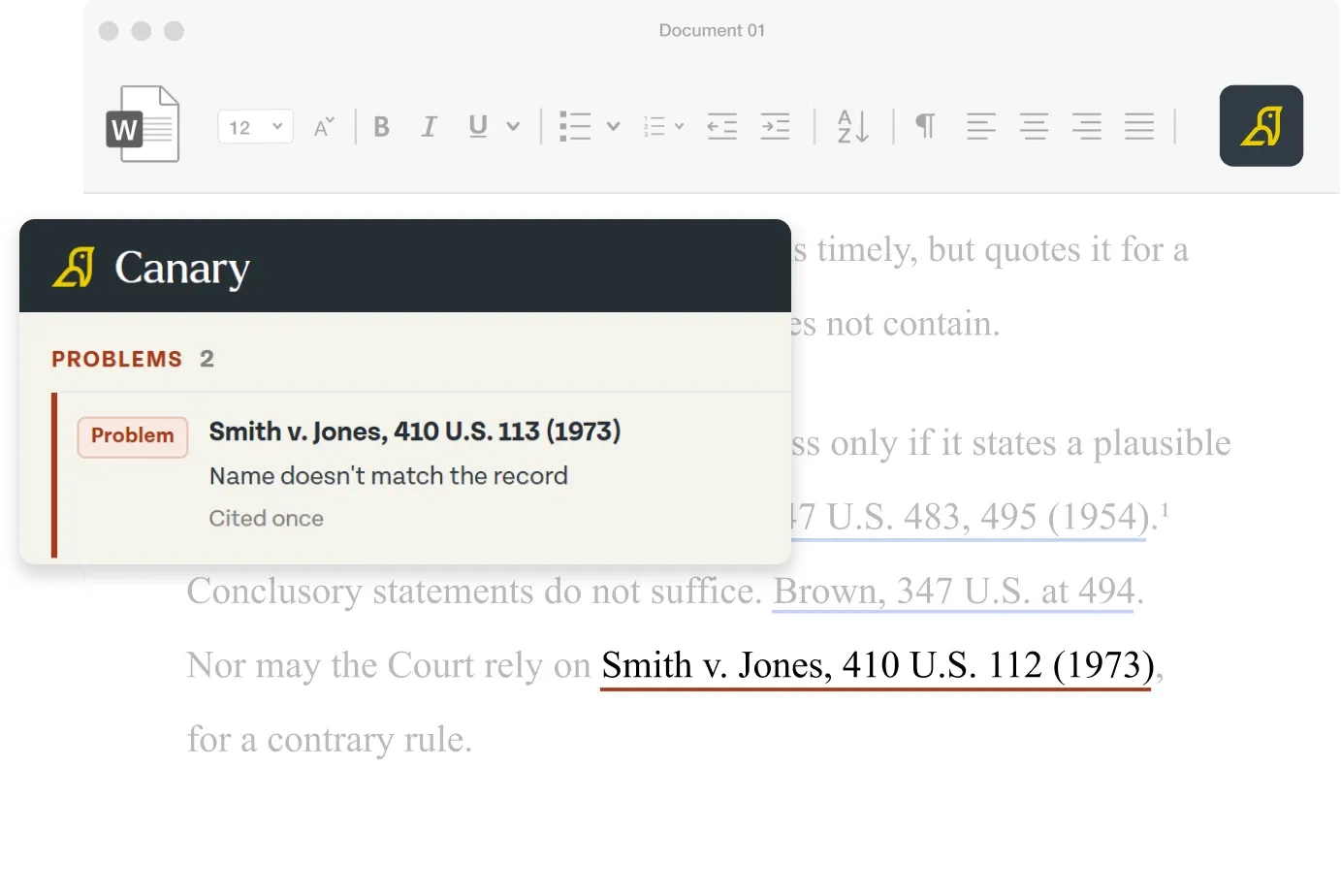Click the PROBLEMS section heading
This screenshot has width=1341, height=896.
pos(116,359)
